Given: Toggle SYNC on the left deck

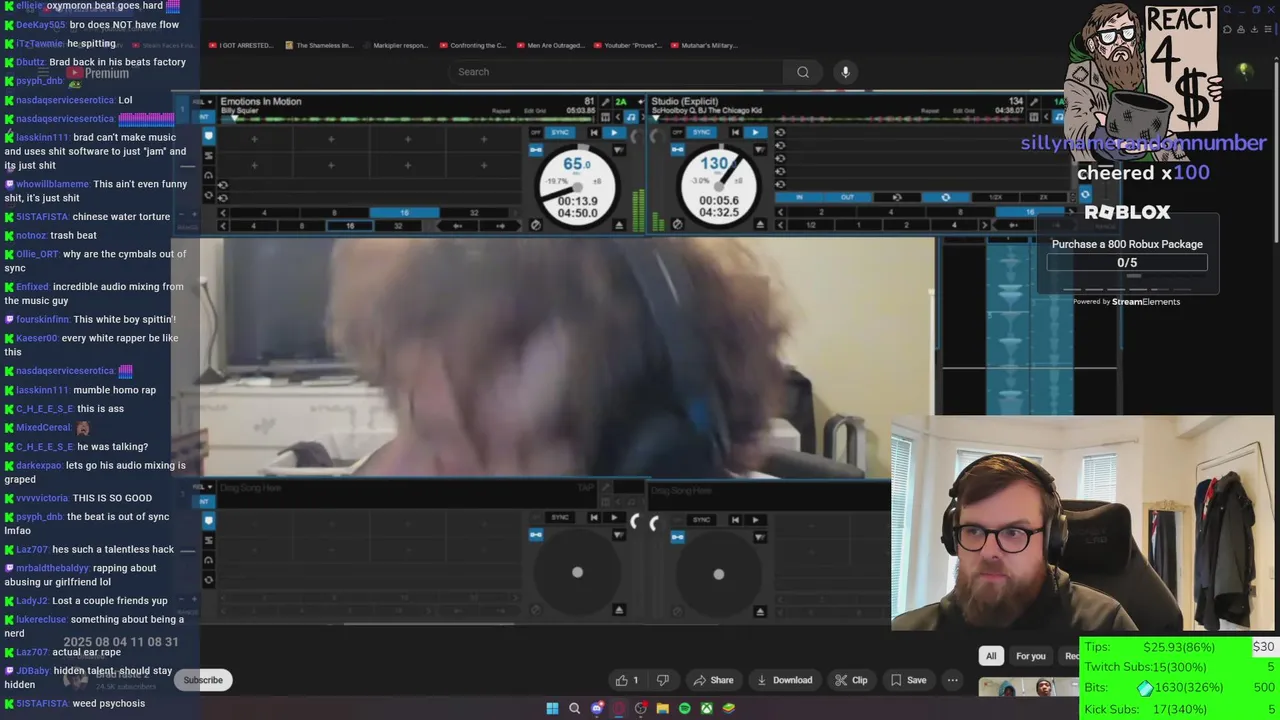Looking at the screenshot, I should point(560,133).
